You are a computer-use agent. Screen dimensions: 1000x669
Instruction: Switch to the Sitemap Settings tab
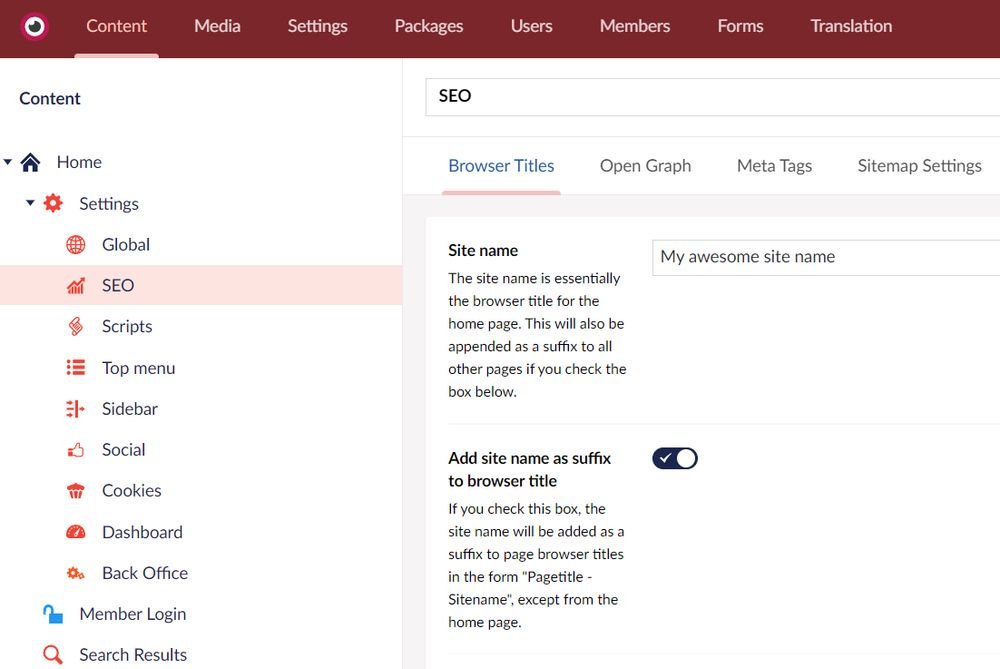pos(919,166)
